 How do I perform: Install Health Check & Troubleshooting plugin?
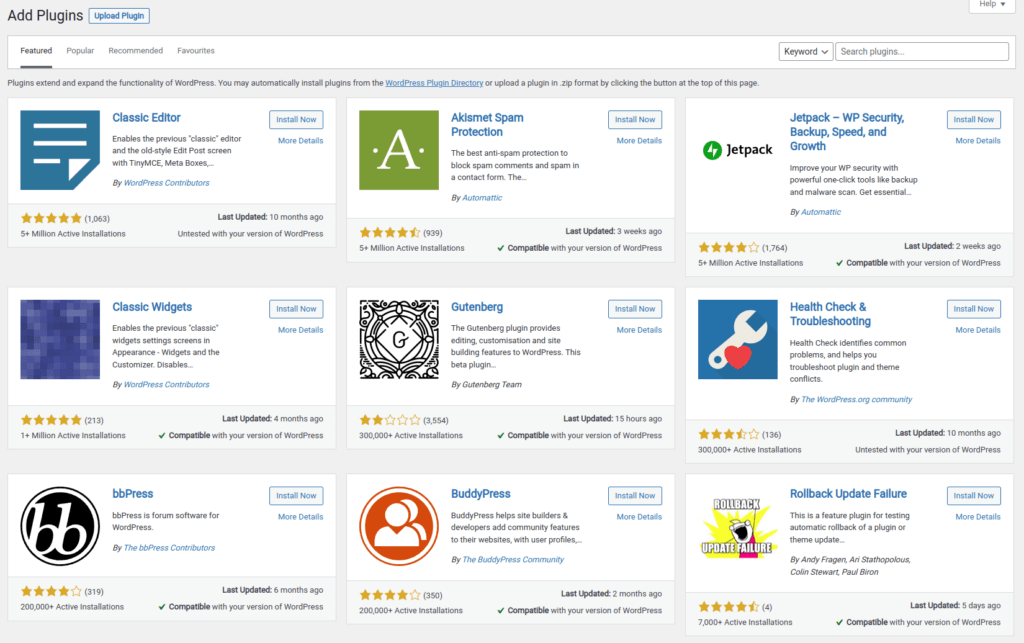(974, 309)
